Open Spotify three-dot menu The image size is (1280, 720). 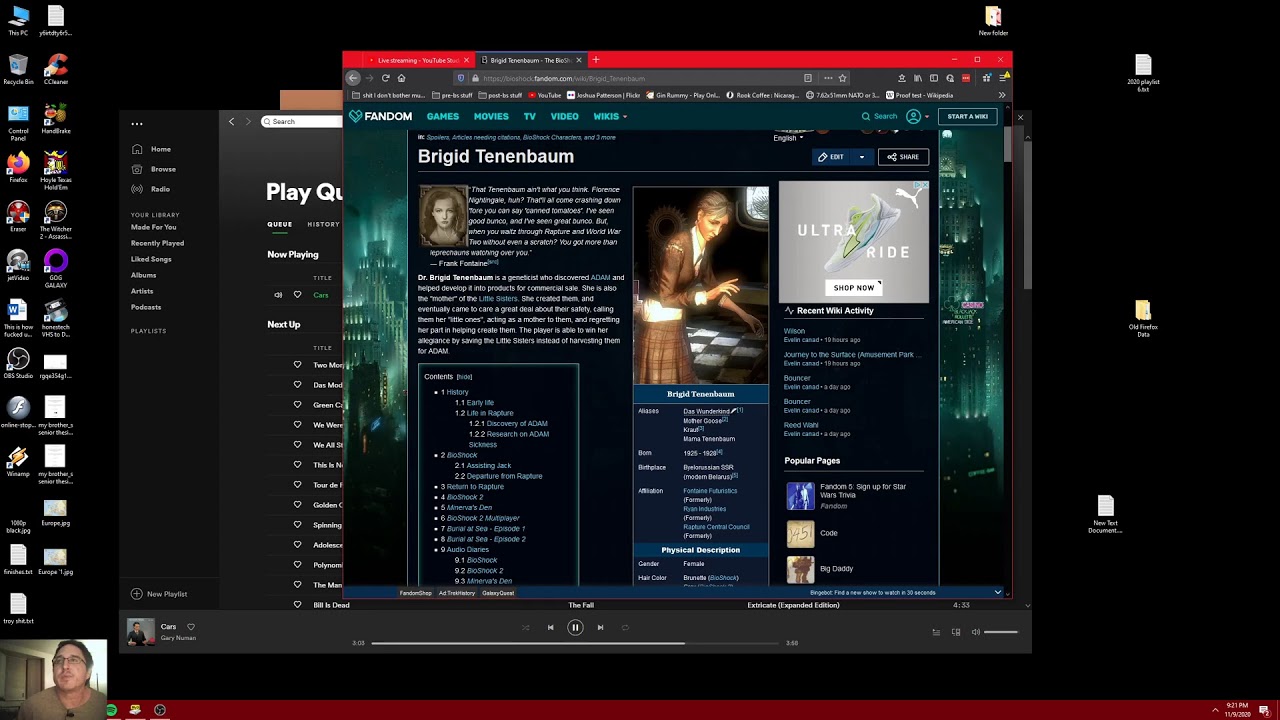click(137, 124)
